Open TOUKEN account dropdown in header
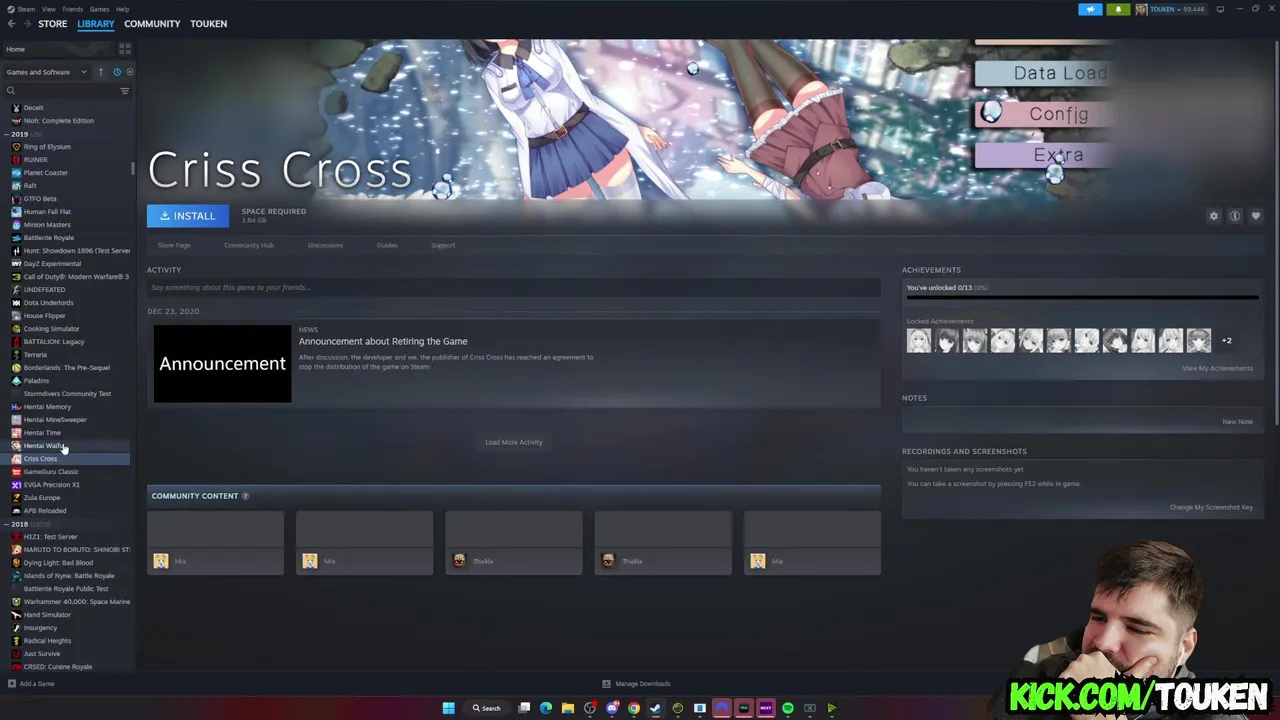The image size is (1280, 720). pos(1170,9)
